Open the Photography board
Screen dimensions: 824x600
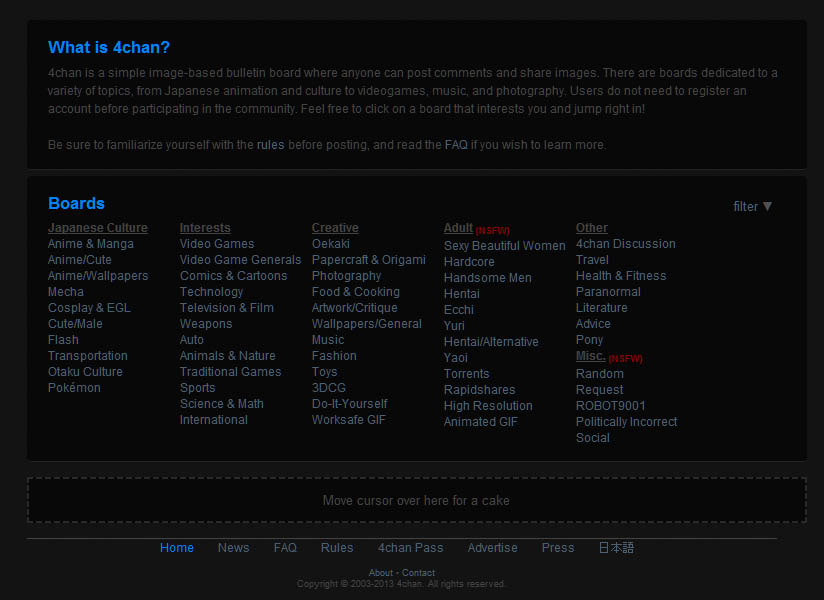(346, 276)
